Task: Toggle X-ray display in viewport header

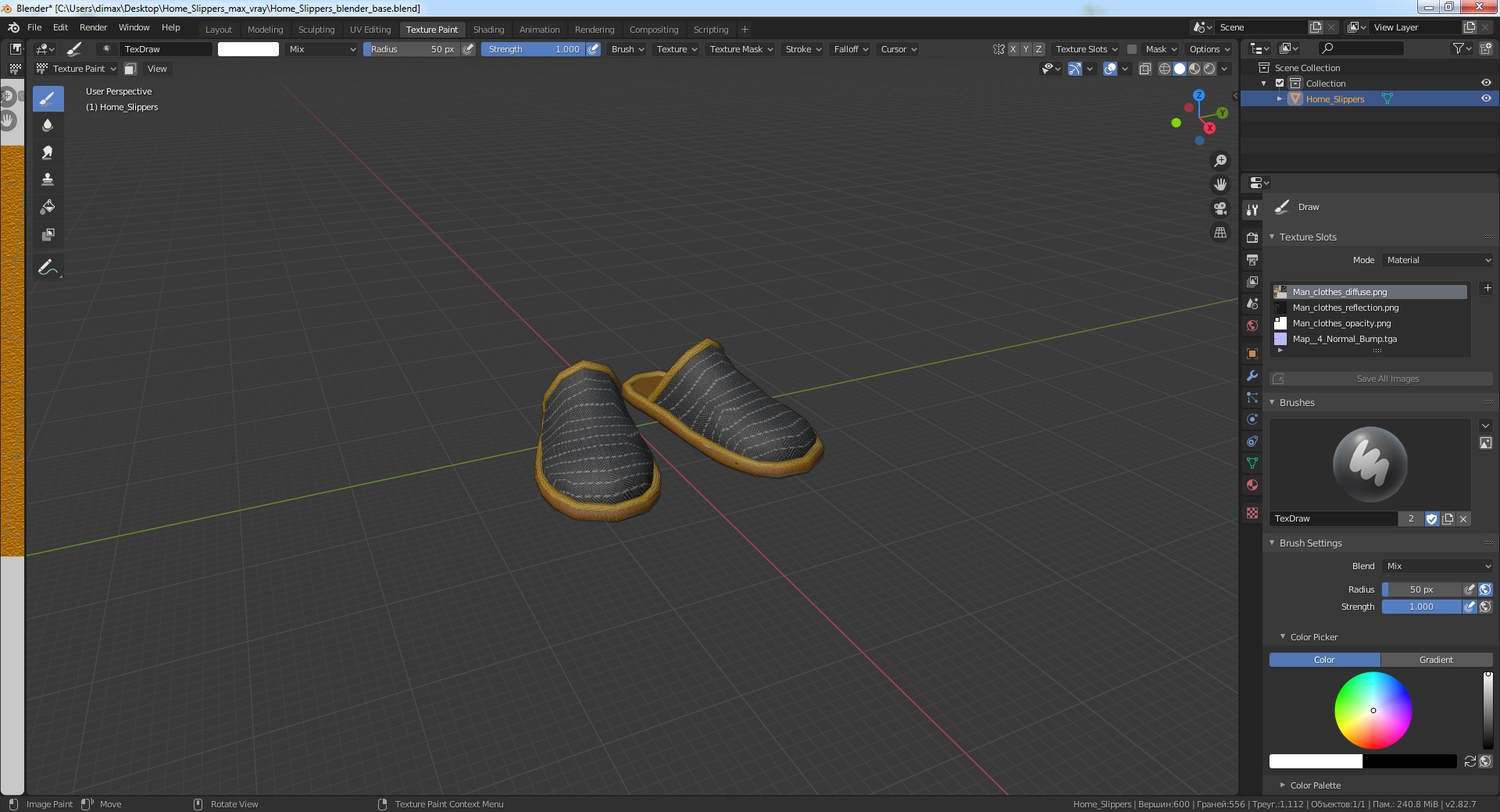Action: [1145, 69]
